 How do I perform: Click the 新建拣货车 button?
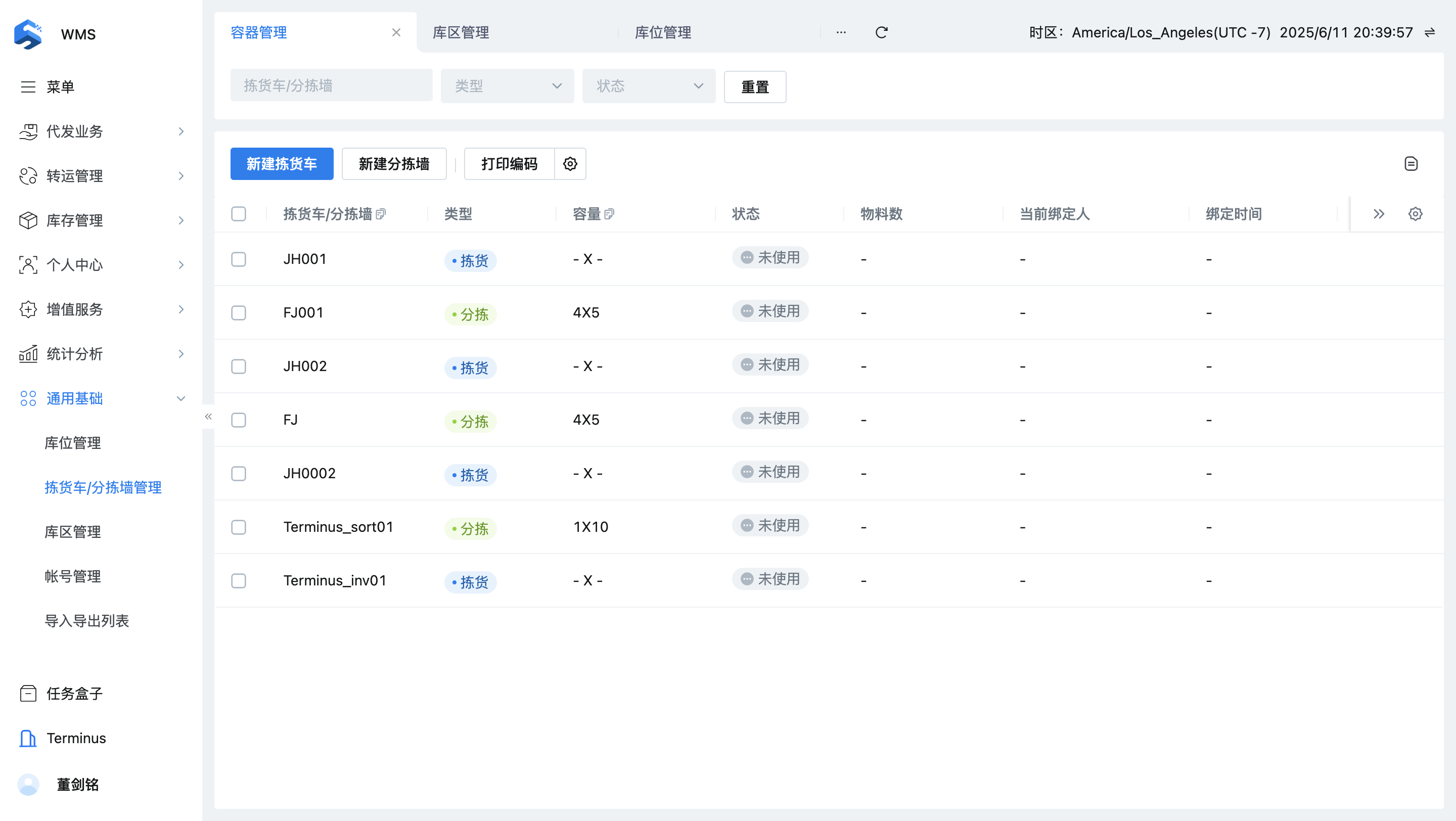(282, 164)
